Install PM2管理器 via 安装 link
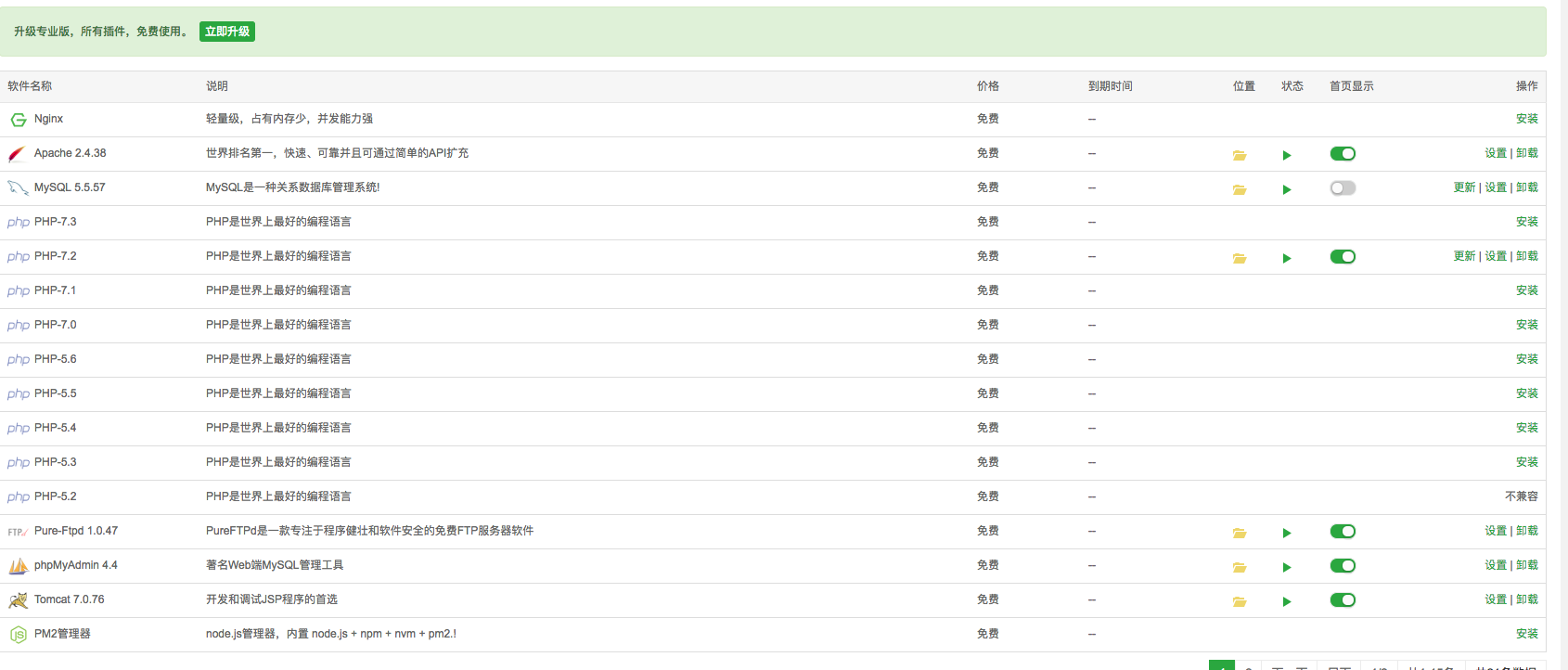 click(x=1526, y=634)
